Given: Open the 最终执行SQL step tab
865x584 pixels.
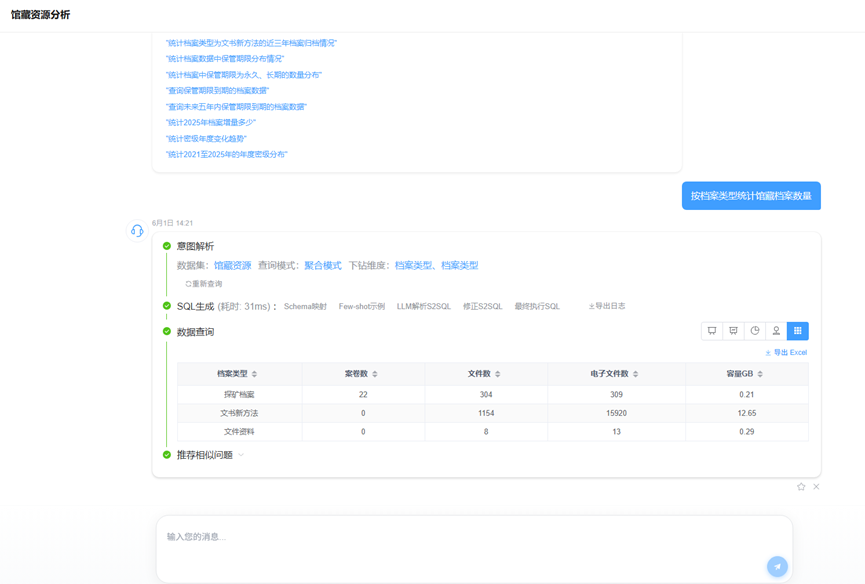Looking at the screenshot, I should (x=537, y=306).
